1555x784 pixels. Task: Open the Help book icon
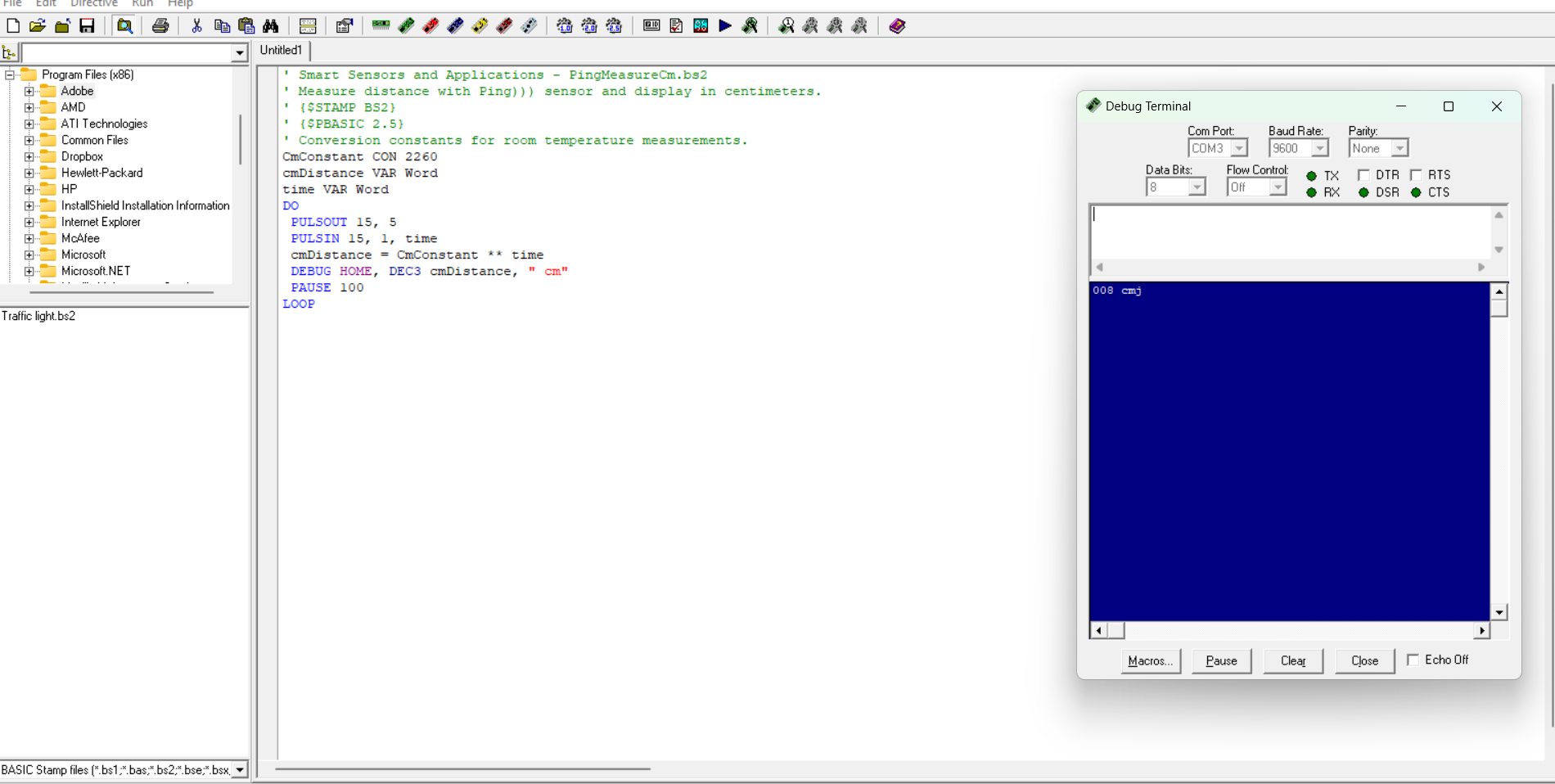point(897,26)
